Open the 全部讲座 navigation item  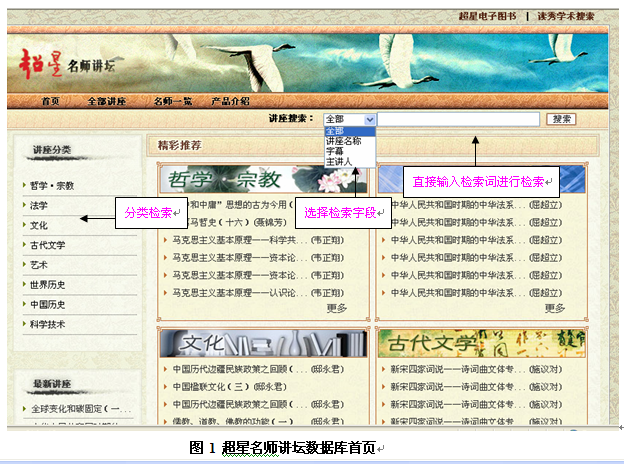107,101
